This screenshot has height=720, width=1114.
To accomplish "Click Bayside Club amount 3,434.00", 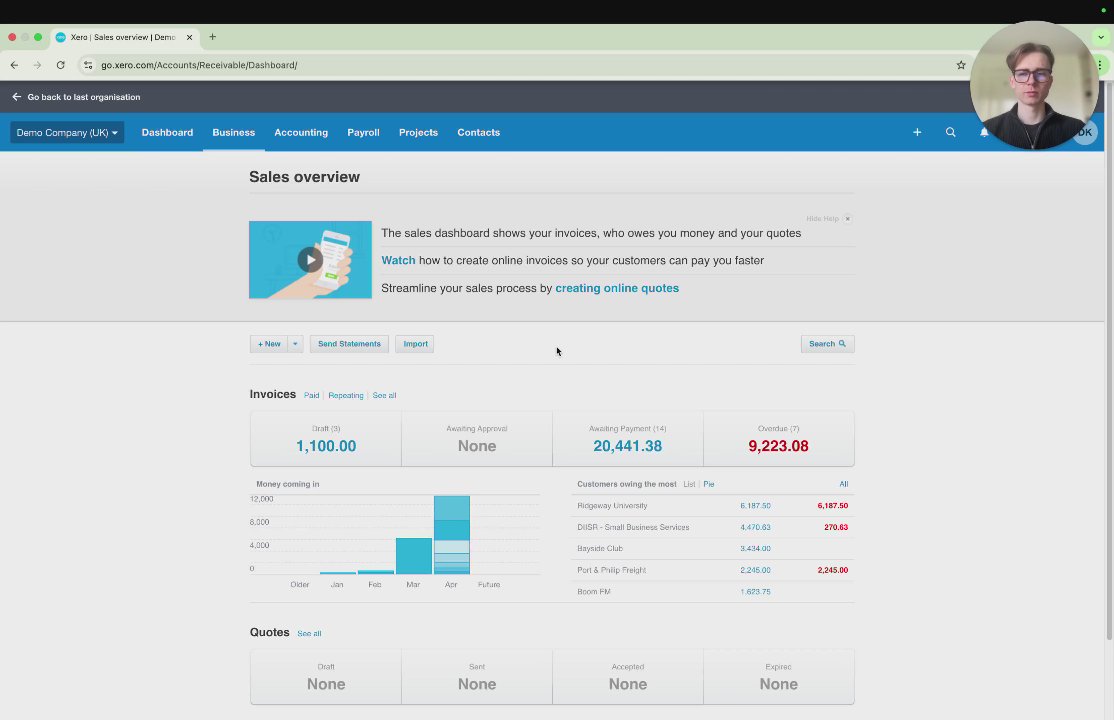I will click(755, 549).
